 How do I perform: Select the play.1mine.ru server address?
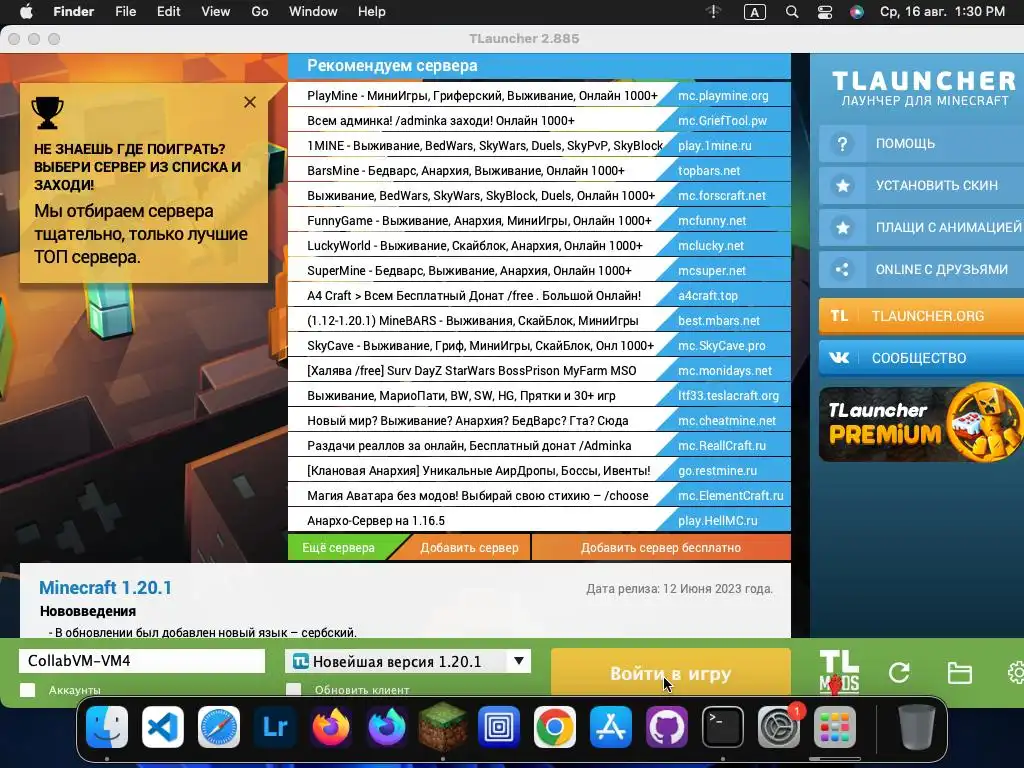(x=714, y=146)
